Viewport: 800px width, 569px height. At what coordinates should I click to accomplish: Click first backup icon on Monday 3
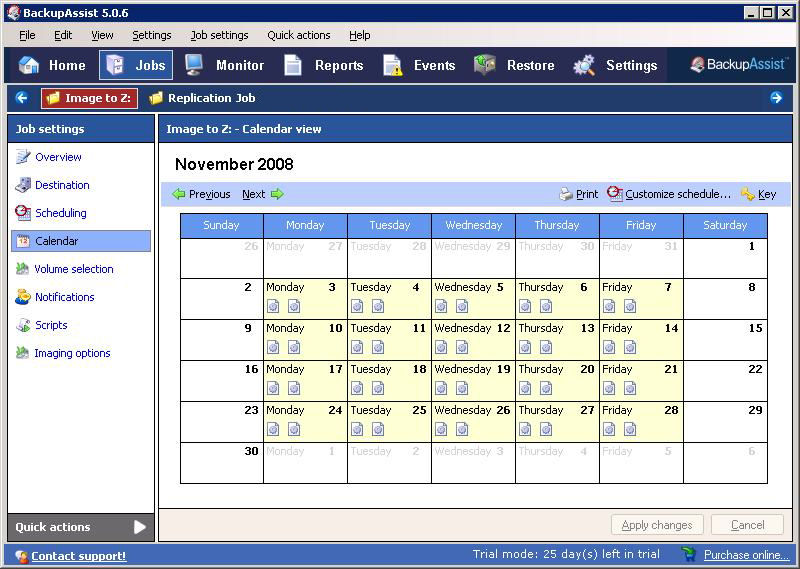tap(273, 306)
